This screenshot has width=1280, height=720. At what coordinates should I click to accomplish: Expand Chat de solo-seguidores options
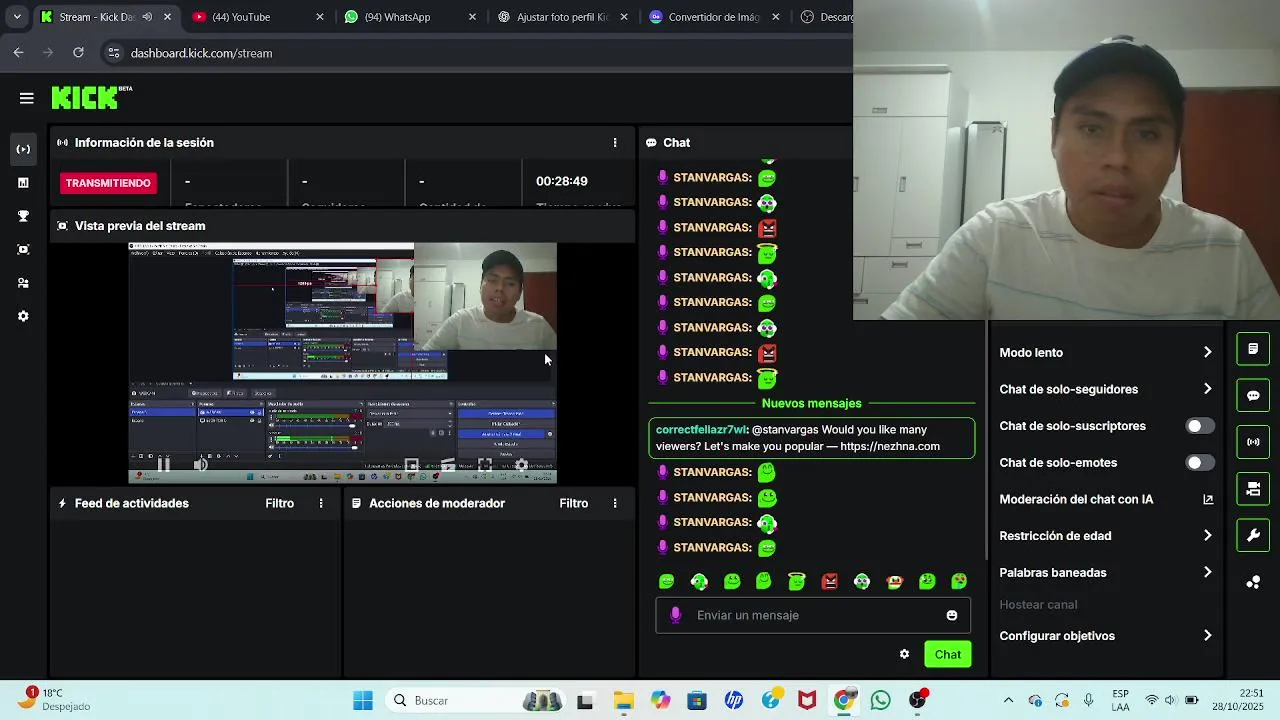click(1106, 389)
